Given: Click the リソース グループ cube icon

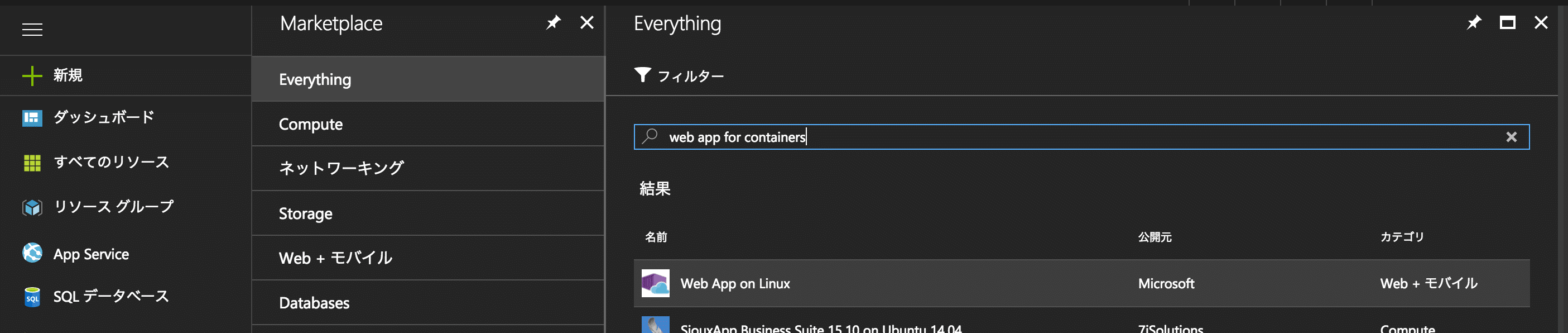Looking at the screenshot, I should click(x=32, y=207).
